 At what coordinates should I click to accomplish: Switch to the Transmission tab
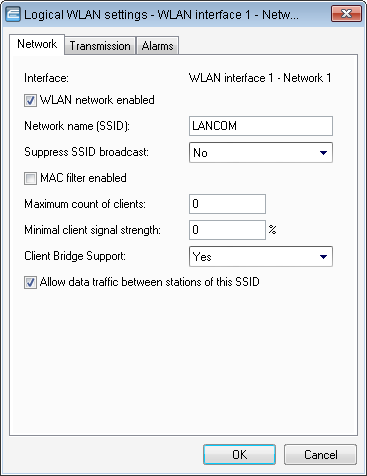point(100,46)
